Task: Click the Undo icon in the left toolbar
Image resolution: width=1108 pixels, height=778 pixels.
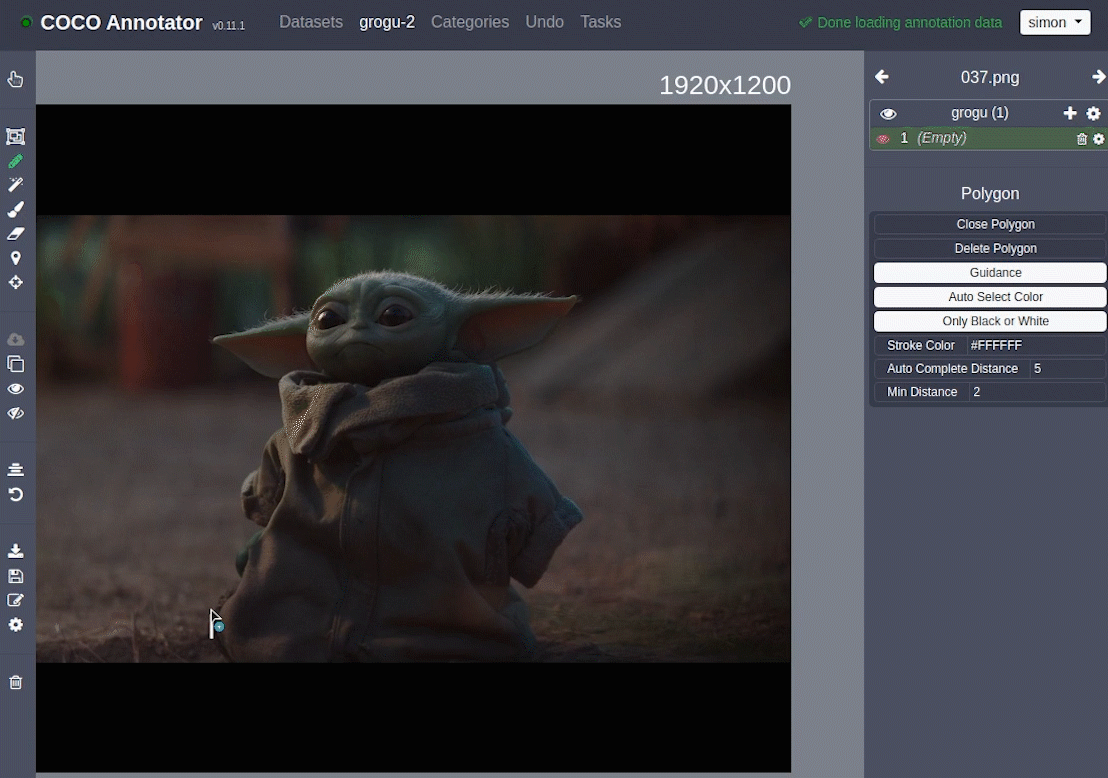Action: 16,495
